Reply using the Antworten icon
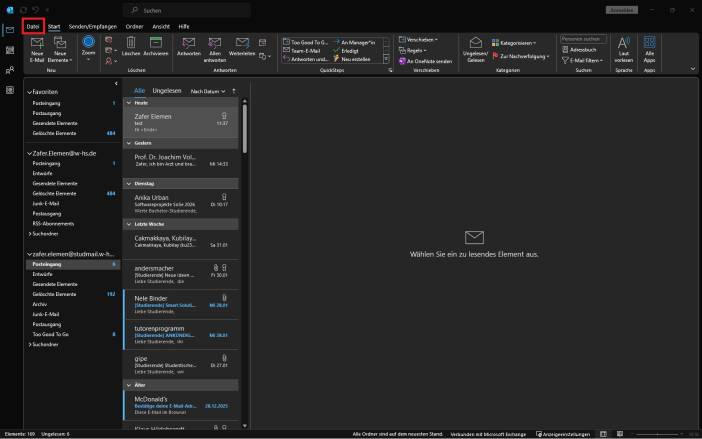702x439 pixels. pos(188,46)
